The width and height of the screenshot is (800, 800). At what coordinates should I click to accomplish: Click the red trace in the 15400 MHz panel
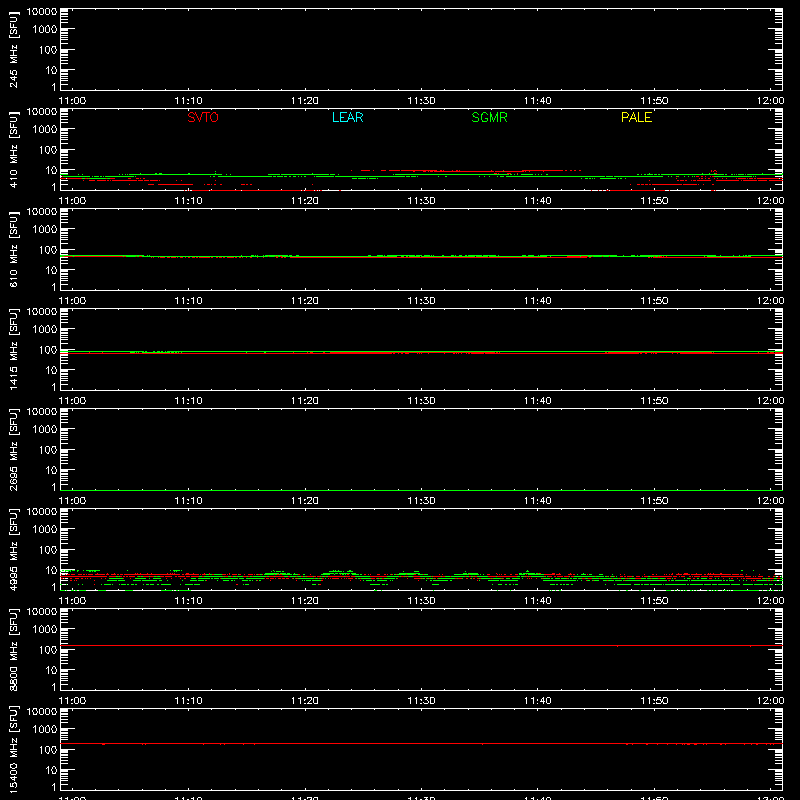pyautogui.click(x=421, y=744)
